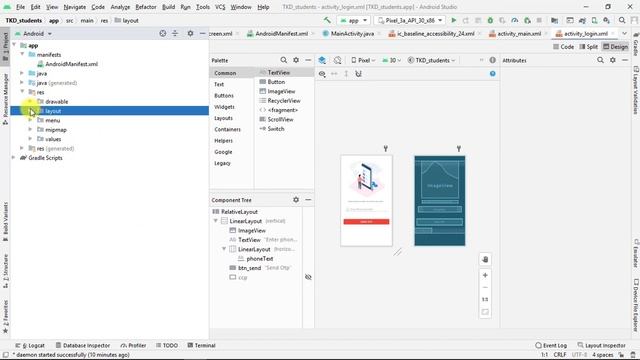This screenshot has height=360, width=640.
Task: Switch to AndroidManifest.xml editor tab
Action: pos(281,33)
